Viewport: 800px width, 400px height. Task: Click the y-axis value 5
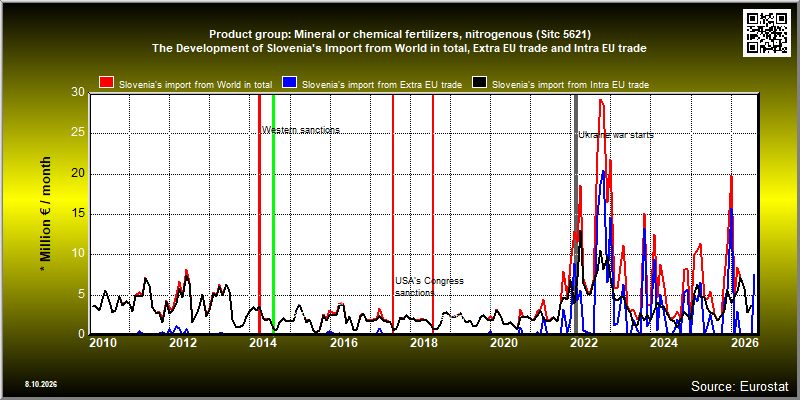pyautogui.click(x=81, y=294)
